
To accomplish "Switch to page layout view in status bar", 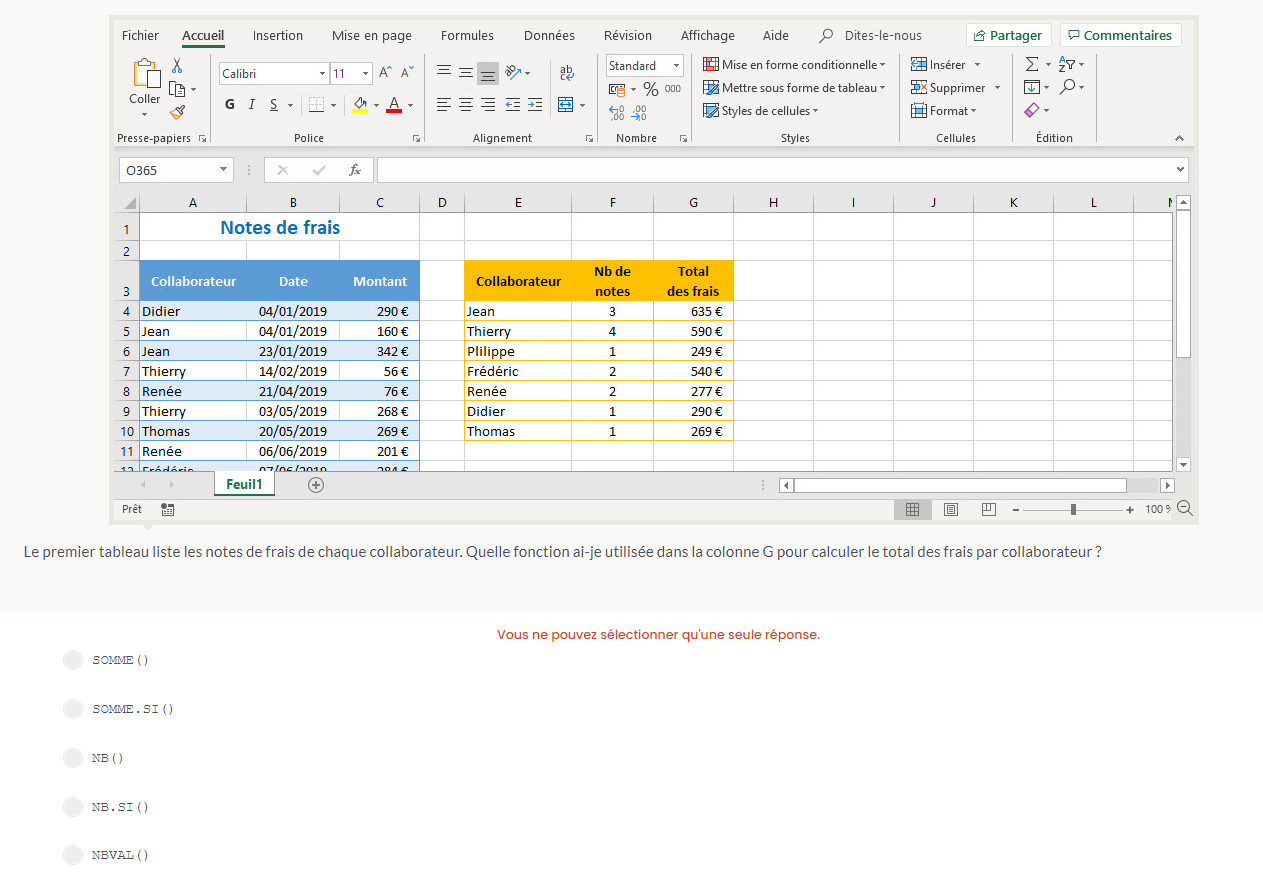I will click(951, 509).
